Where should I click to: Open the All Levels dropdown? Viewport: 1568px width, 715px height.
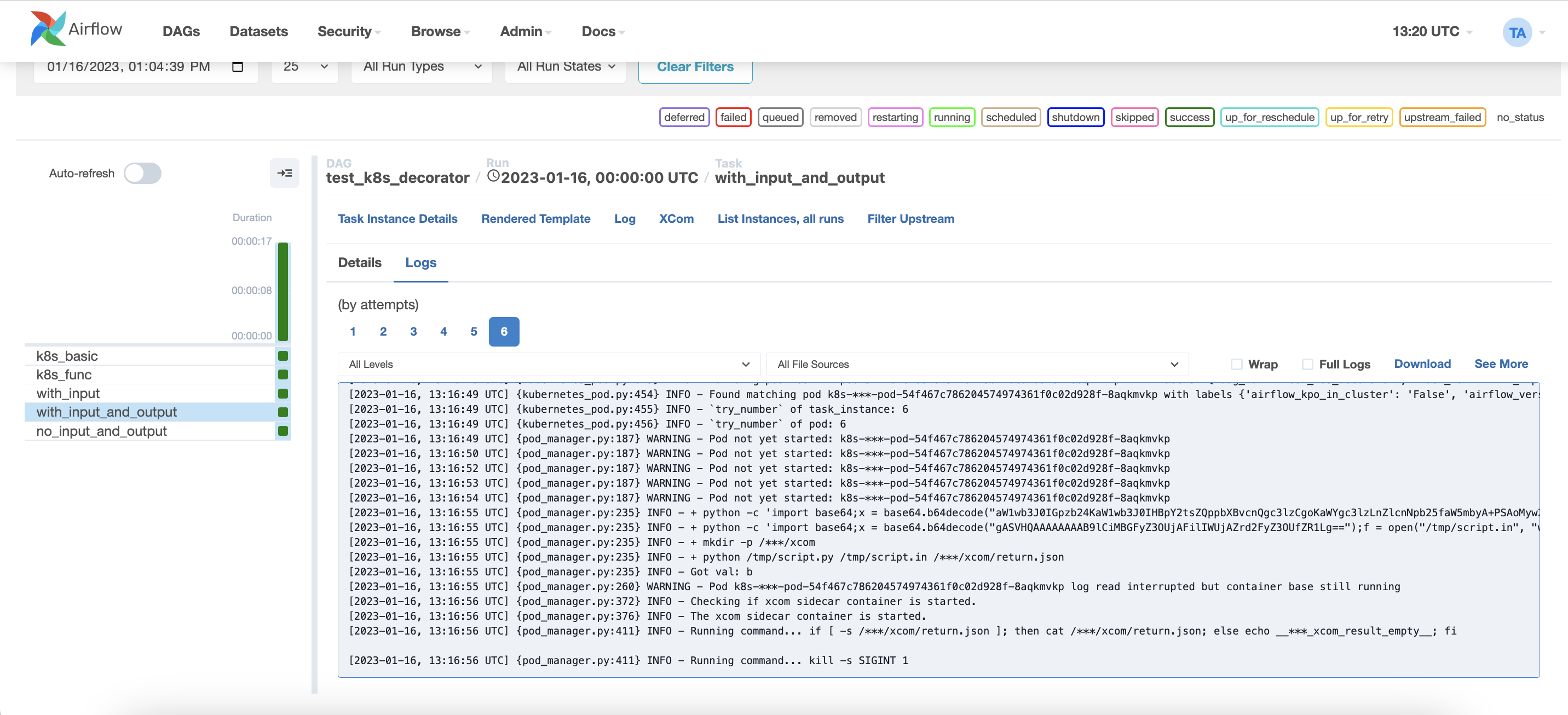[x=549, y=365]
